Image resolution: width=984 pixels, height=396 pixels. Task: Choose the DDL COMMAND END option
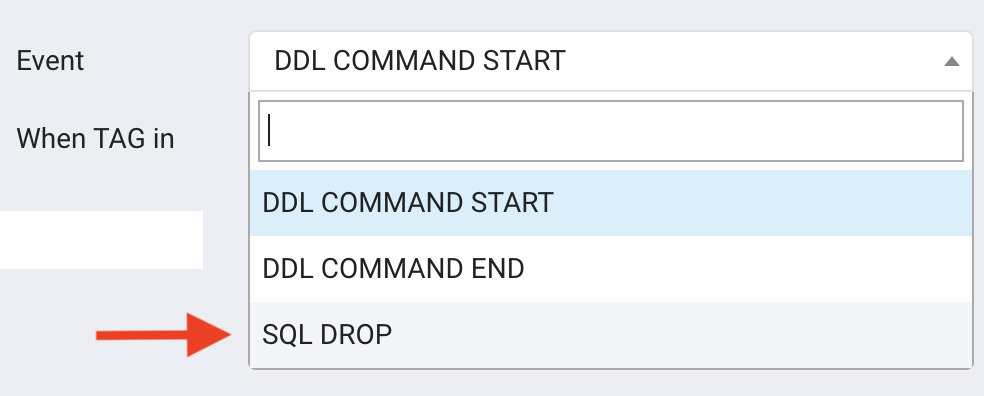tap(611, 269)
